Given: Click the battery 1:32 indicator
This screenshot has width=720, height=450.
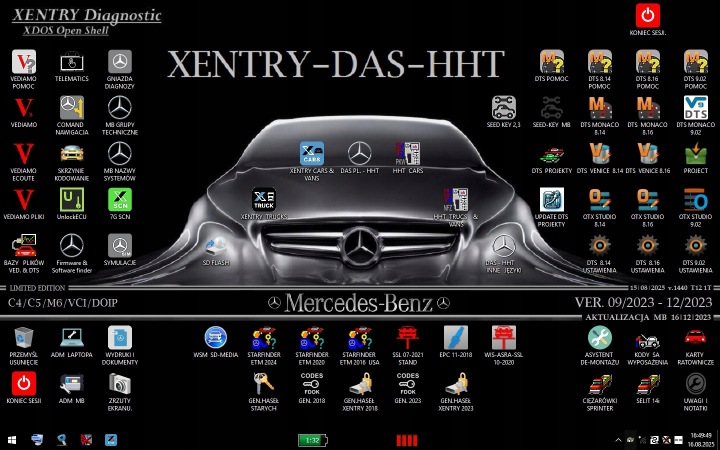Looking at the screenshot, I should pyautogui.click(x=313, y=440).
